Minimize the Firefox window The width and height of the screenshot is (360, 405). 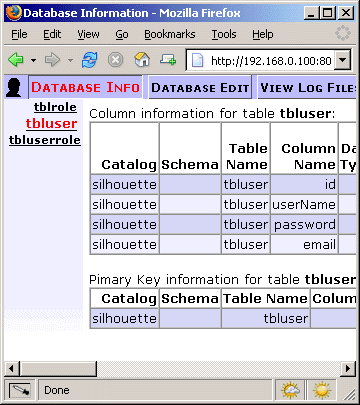click(311, 13)
